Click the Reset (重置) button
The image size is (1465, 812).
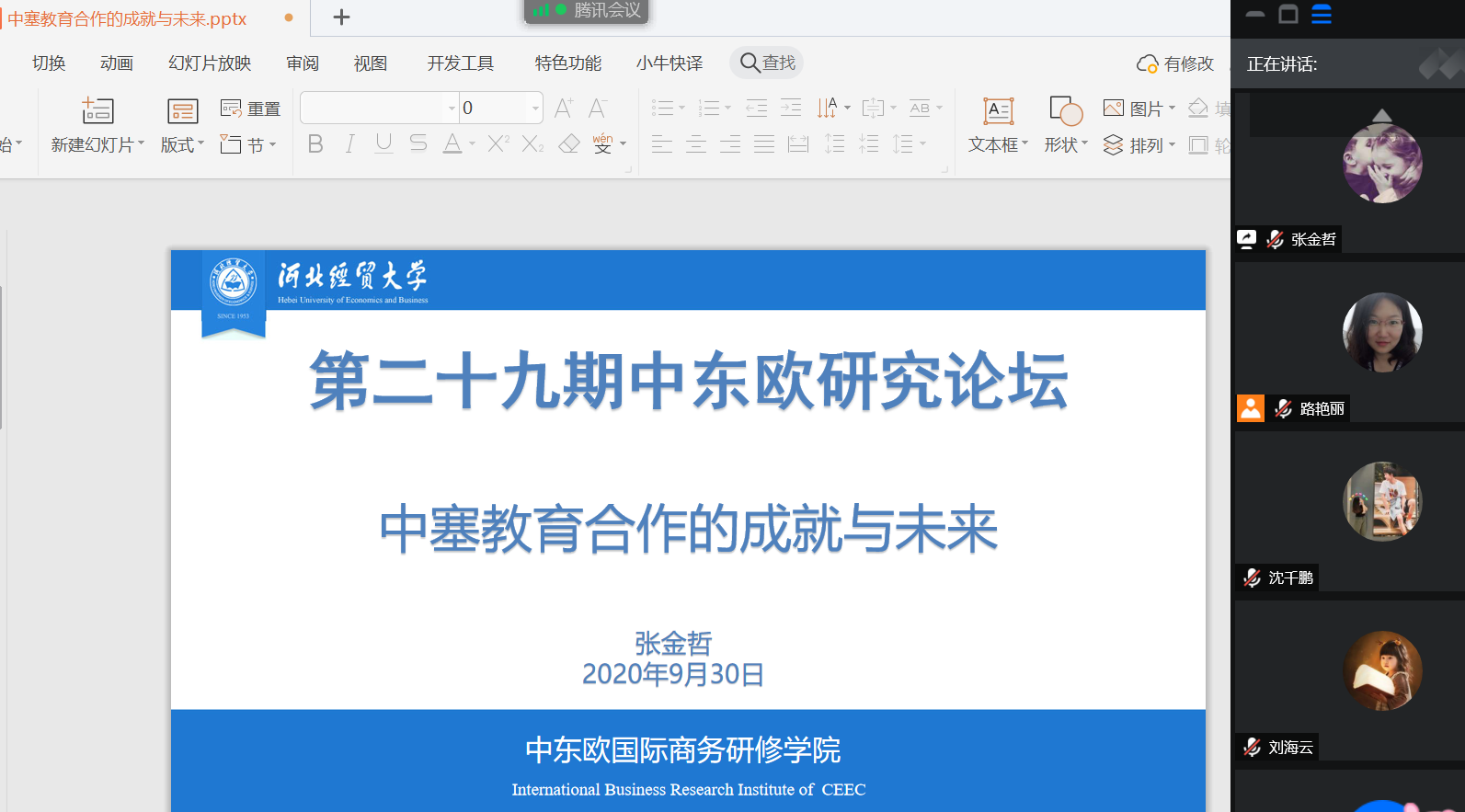tap(251, 109)
